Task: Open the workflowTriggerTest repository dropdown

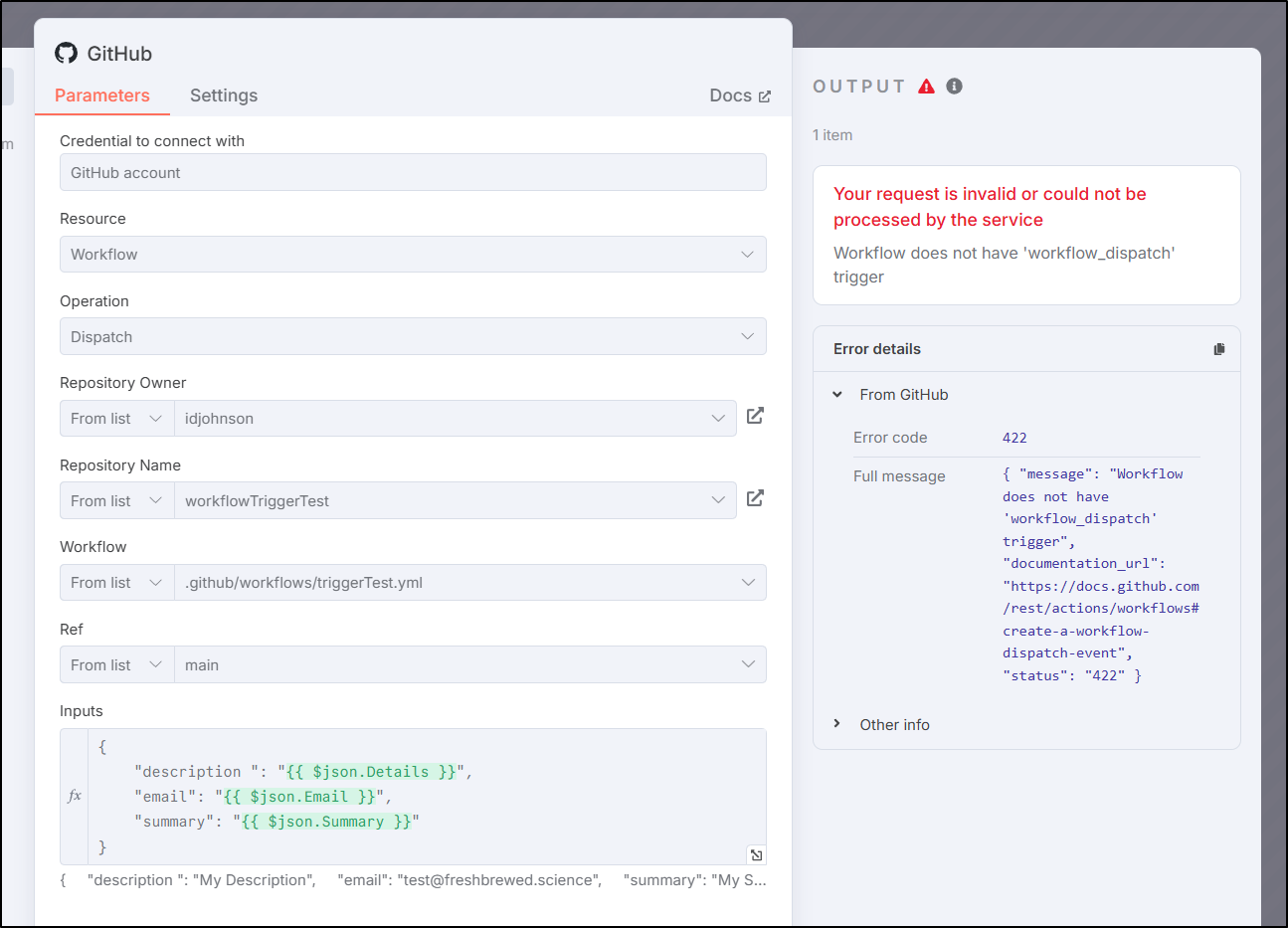Action: click(456, 501)
